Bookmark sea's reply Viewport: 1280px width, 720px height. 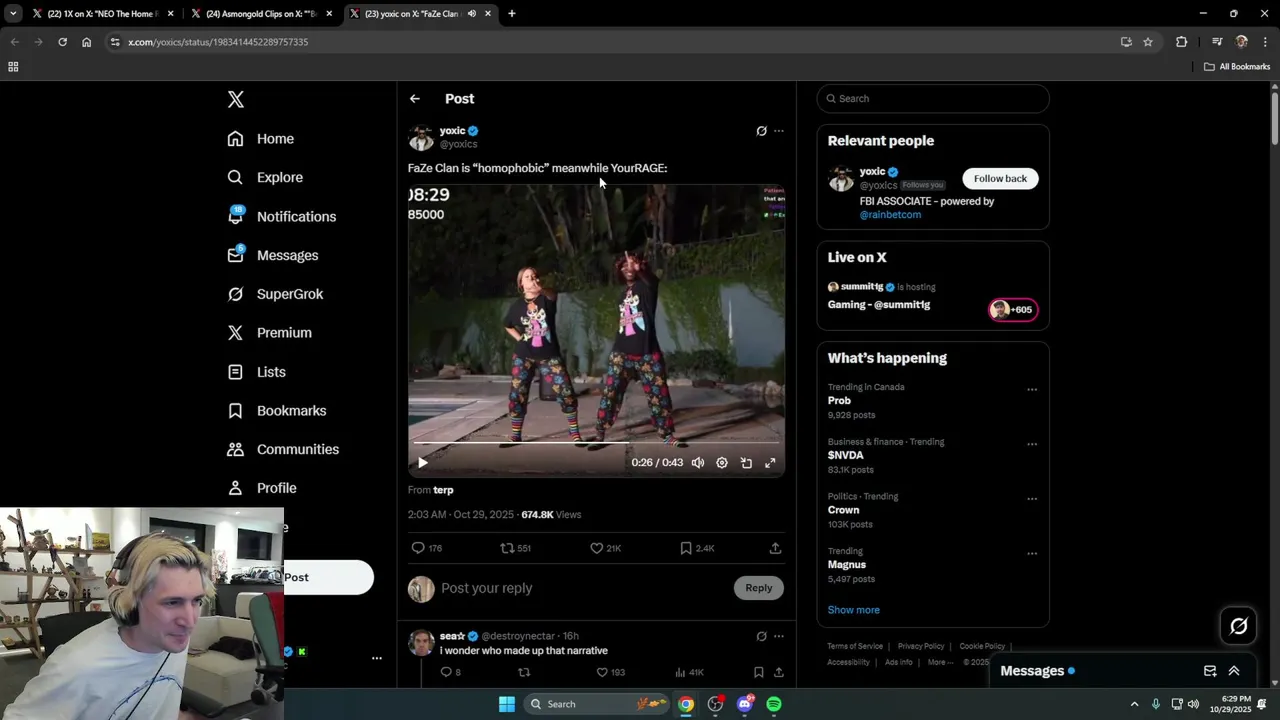coord(759,673)
